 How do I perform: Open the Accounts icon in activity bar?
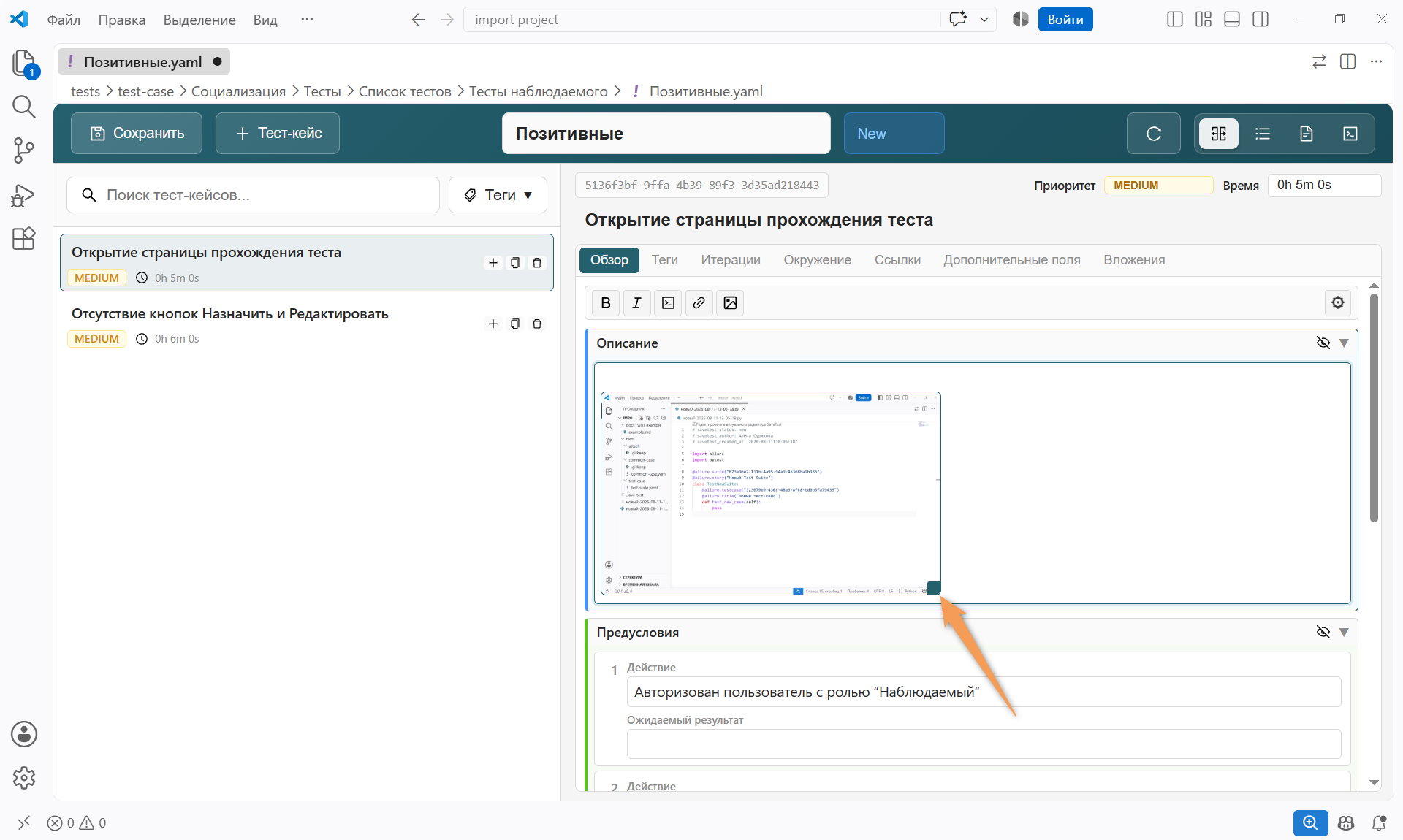(x=23, y=734)
